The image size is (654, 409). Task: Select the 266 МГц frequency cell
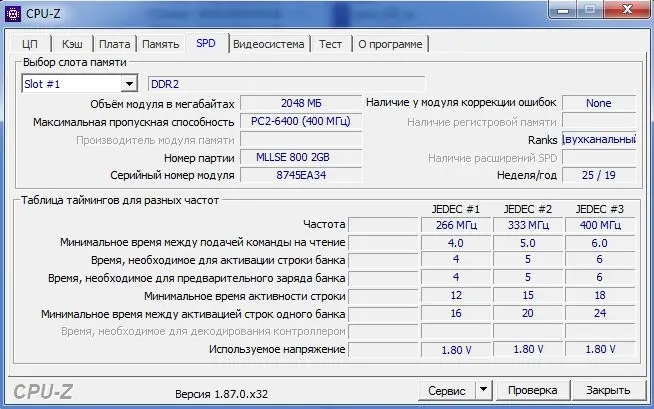tap(456, 225)
